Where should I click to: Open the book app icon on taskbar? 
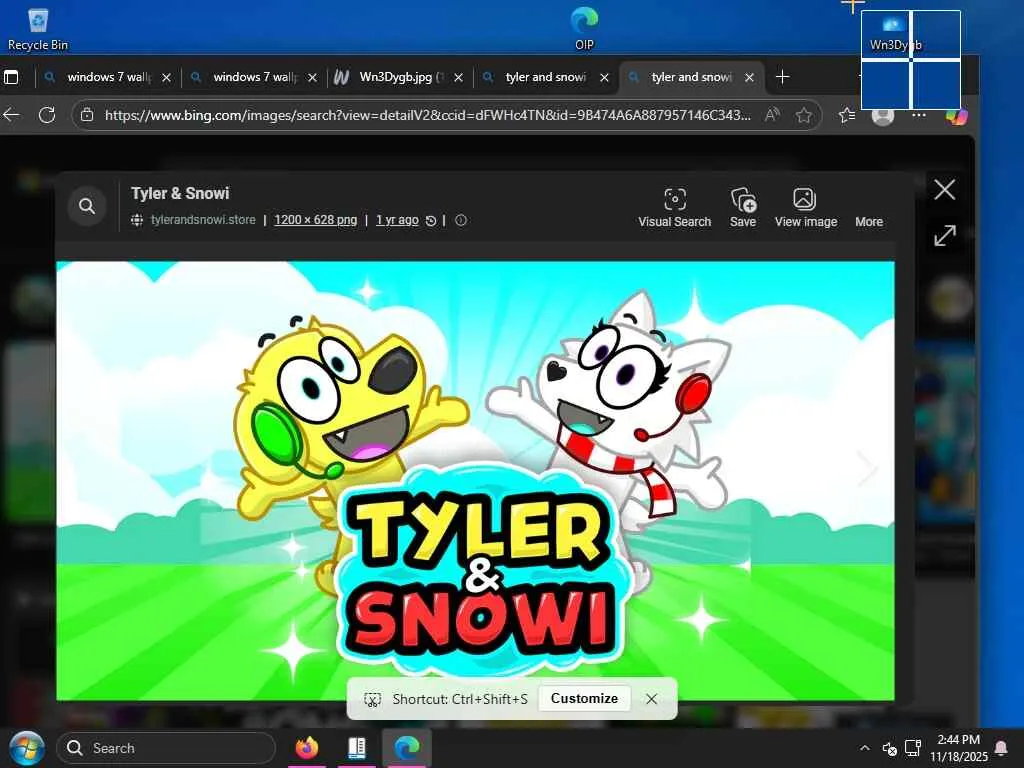(x=357, y=747)
